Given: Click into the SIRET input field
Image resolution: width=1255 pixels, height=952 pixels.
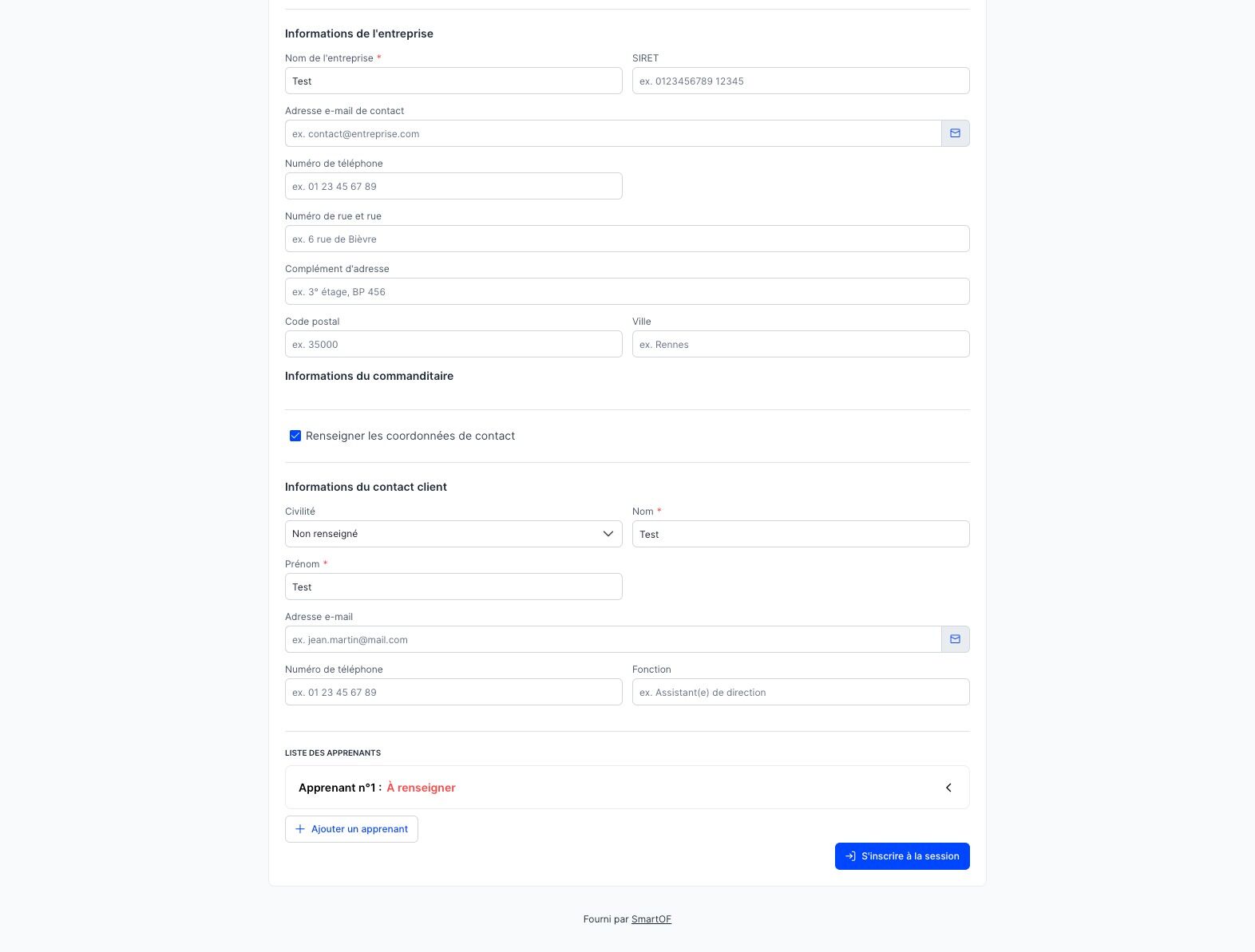Looking at the screenshot, I should [x=801, y=81].
